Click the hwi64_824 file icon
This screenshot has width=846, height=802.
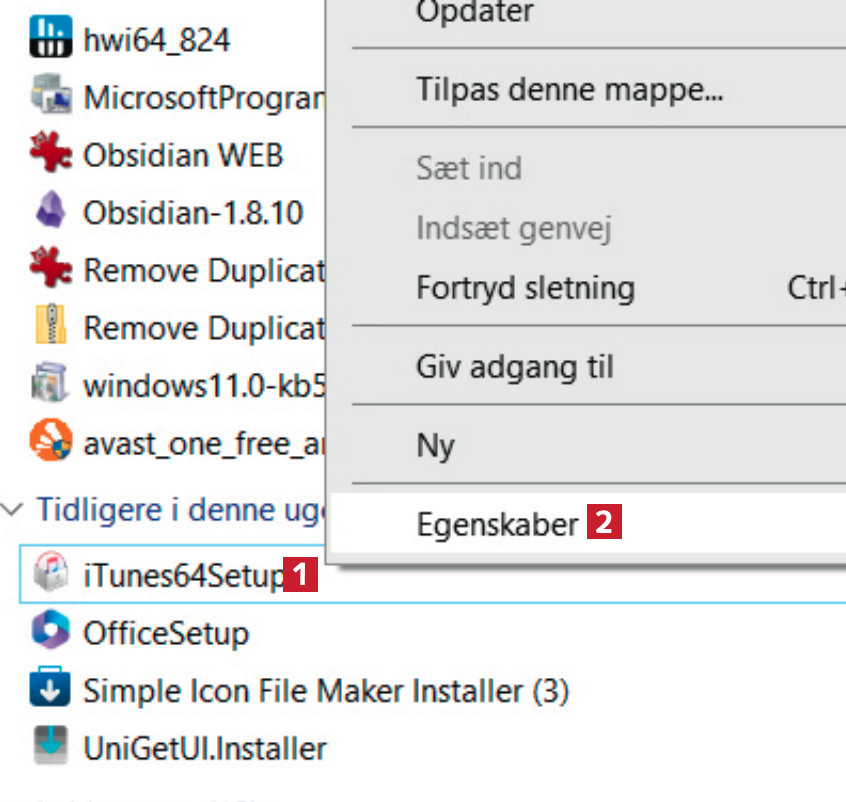point(50,39)
